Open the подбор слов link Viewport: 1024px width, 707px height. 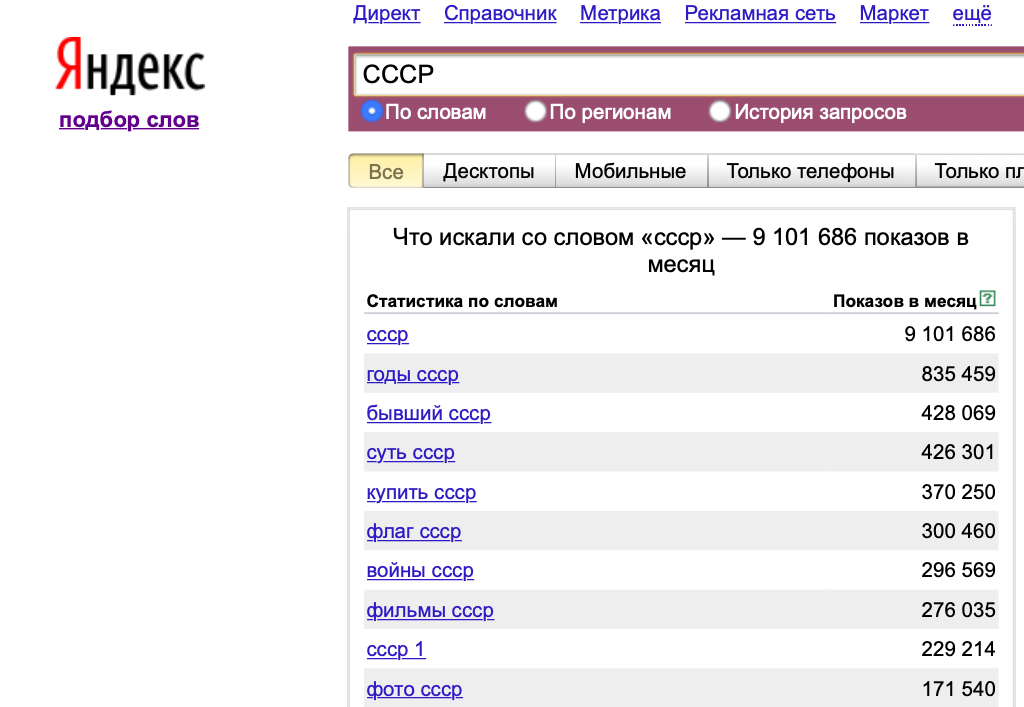[129, 120]
